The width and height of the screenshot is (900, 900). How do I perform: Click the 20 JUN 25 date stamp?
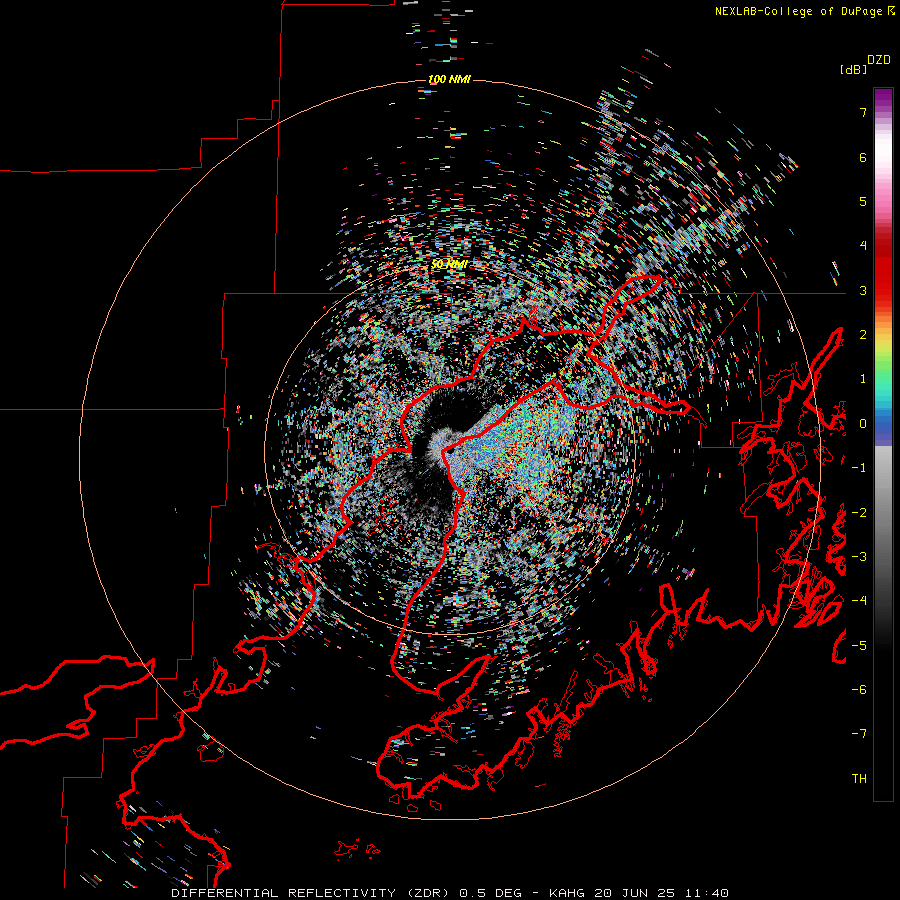pos(633,893)
